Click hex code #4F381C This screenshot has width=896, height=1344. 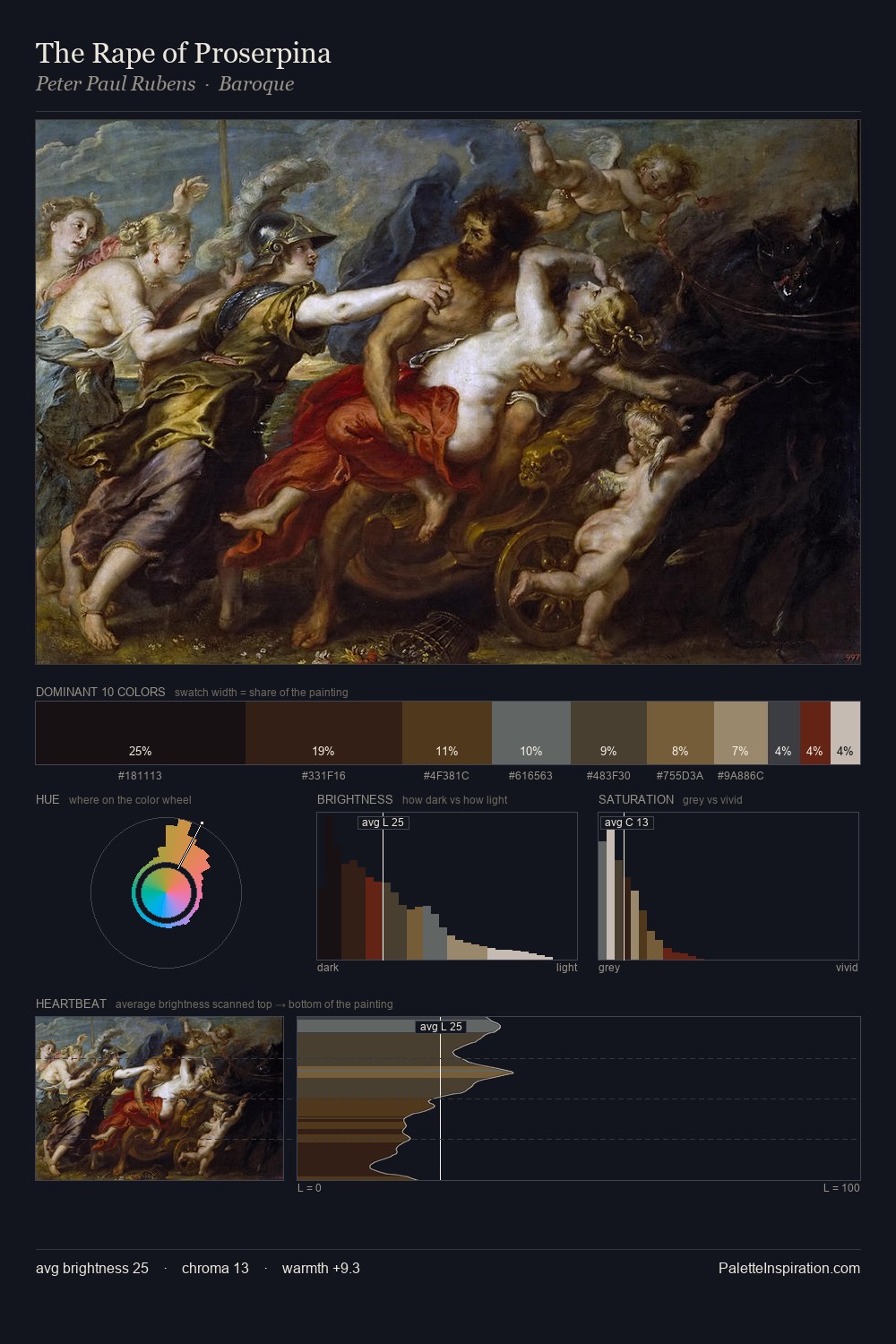point(446,776)
